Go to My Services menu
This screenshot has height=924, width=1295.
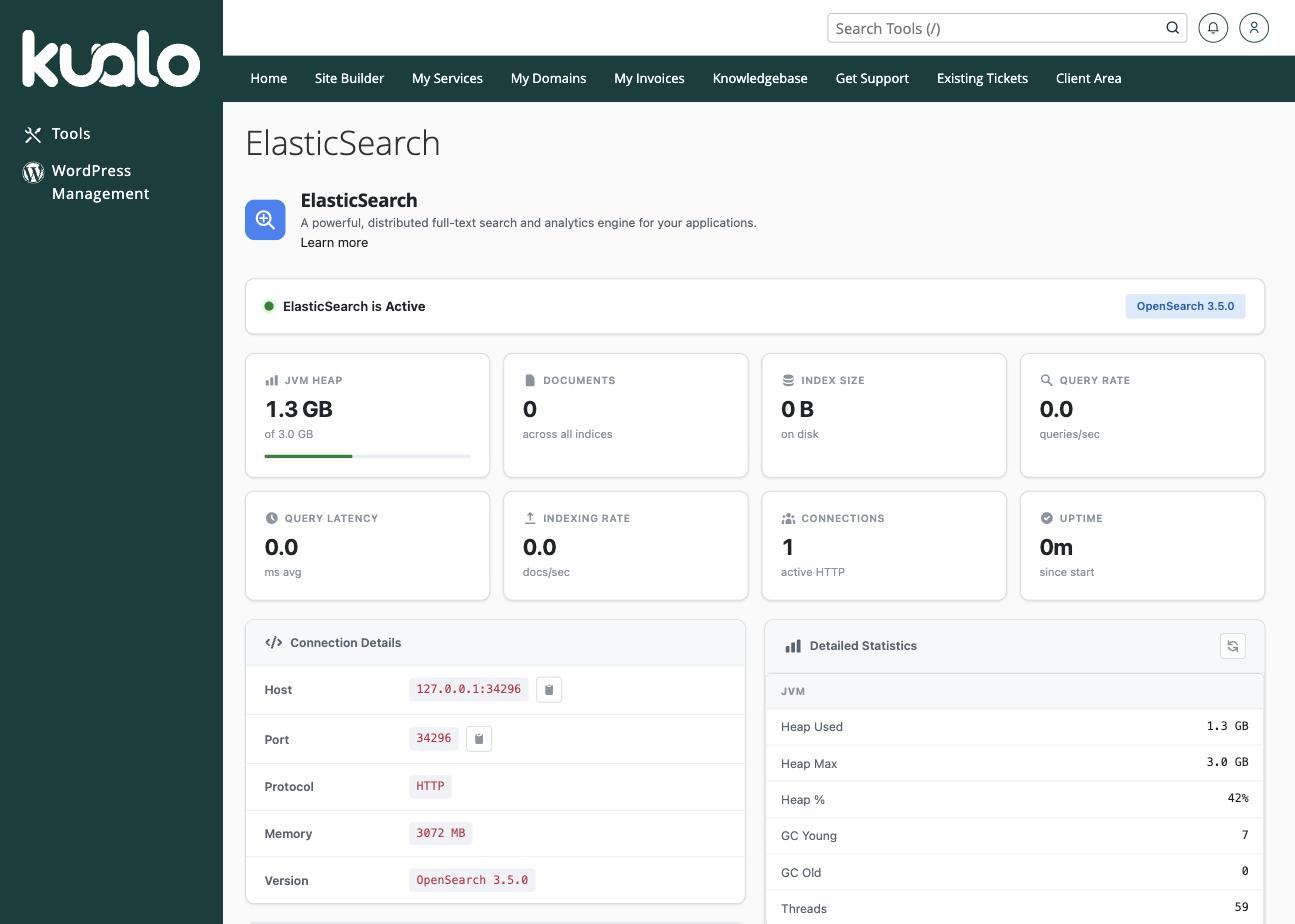tap(447, 78)
